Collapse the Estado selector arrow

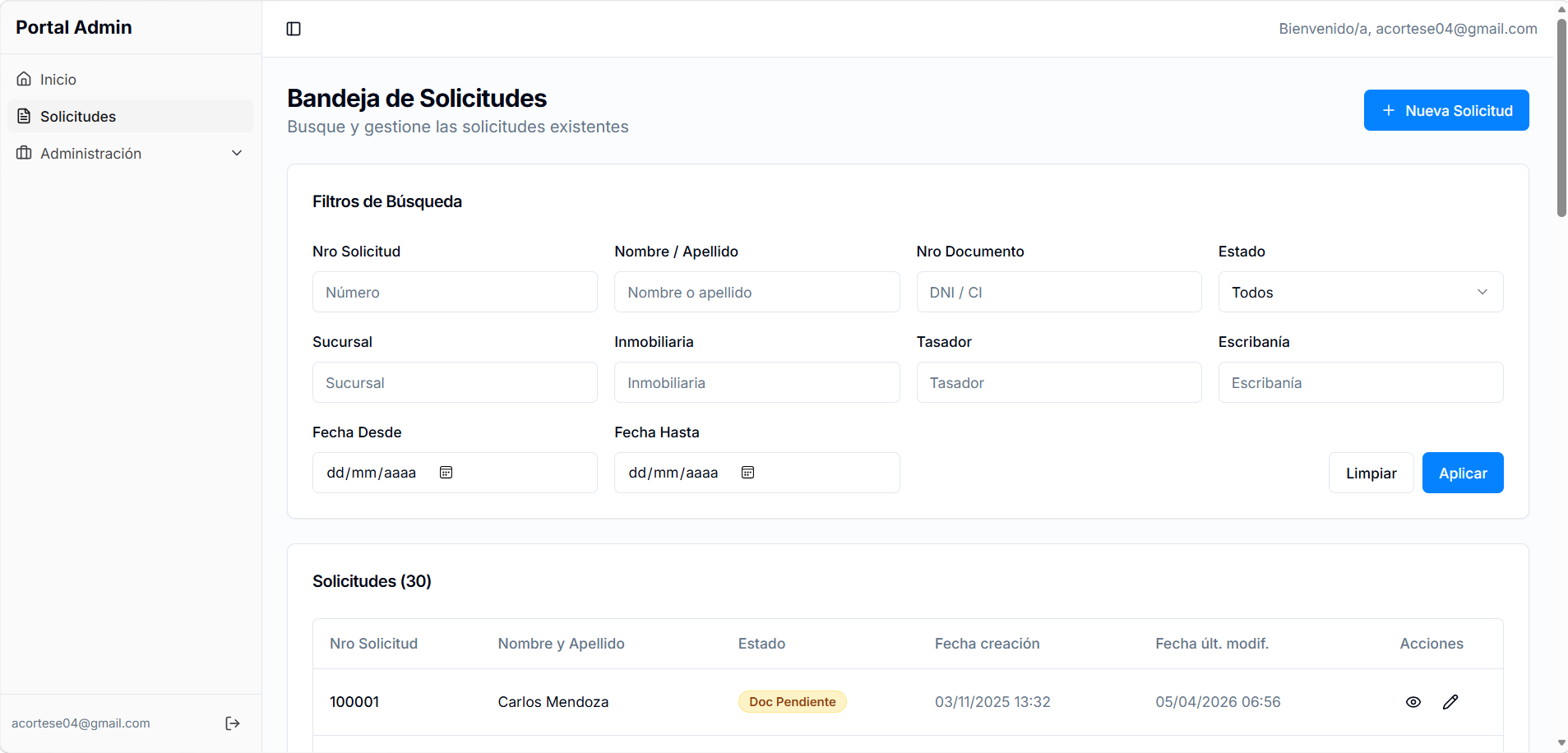pos(1482,292)
